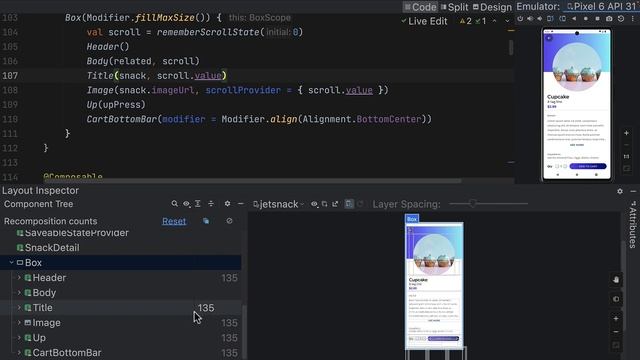
Task: Open the Attributes side panel tab
Action: 633,224
